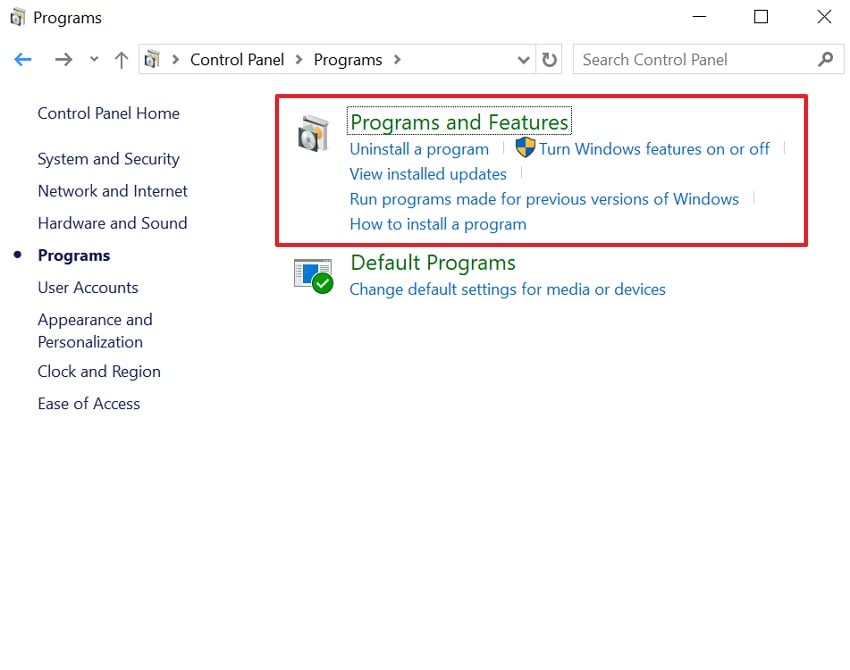This screenshot has height=670, width=850.
Task: Select Control Panel in the breadcrumb path
Action: coord(237,59)
